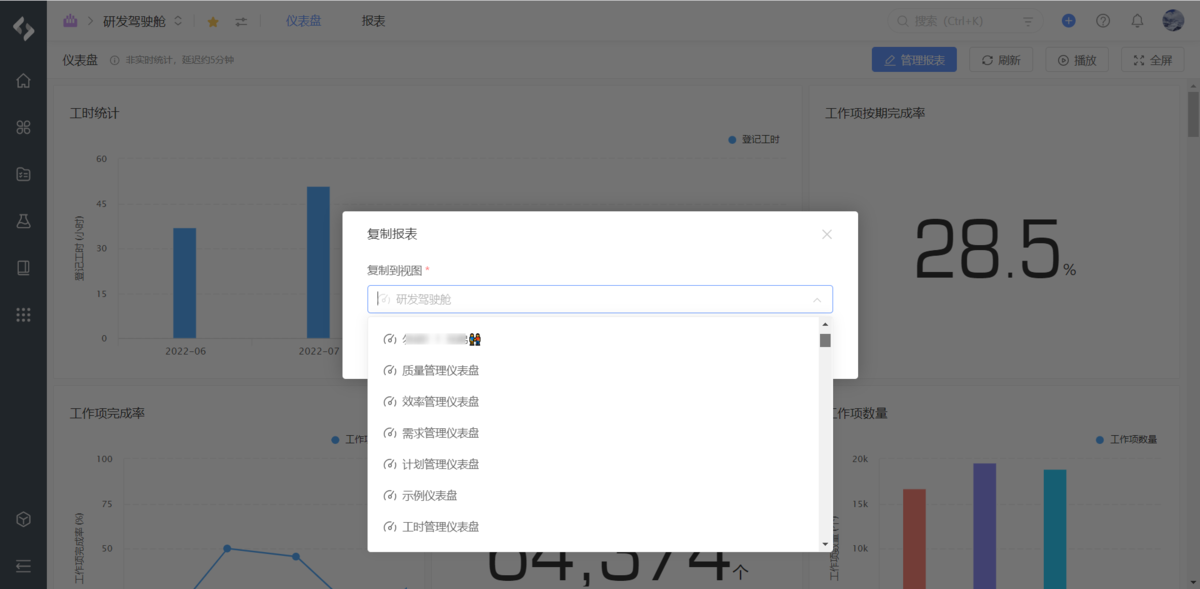Switch to the 仪表盘 tab
The image size is (1200, 589).
pyautogui.click(x=303, y=21)
